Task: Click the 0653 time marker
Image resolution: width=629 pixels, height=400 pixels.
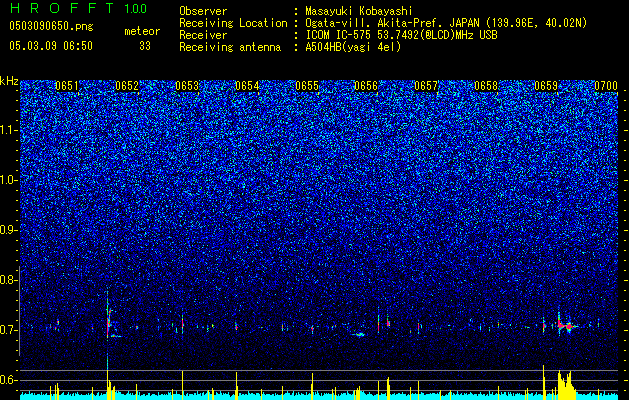Action: 187,86
